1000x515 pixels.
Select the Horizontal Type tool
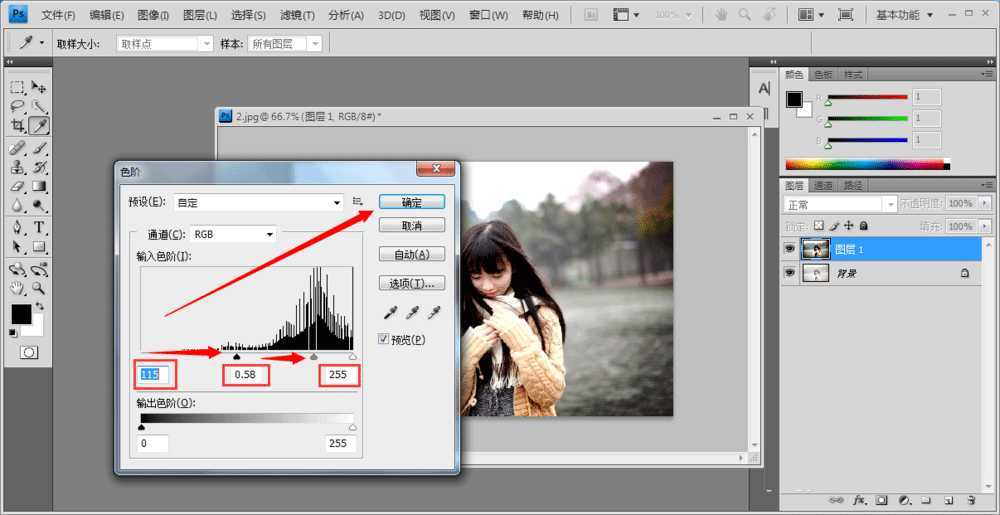pos(40,227)
